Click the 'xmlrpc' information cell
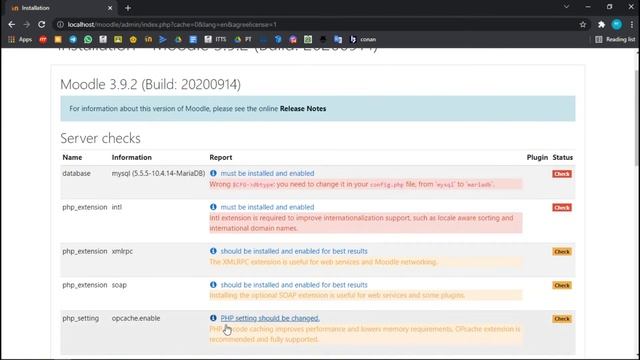Viewport: 640px width, 360px height. pyautogui.click(x=122, y=251)
